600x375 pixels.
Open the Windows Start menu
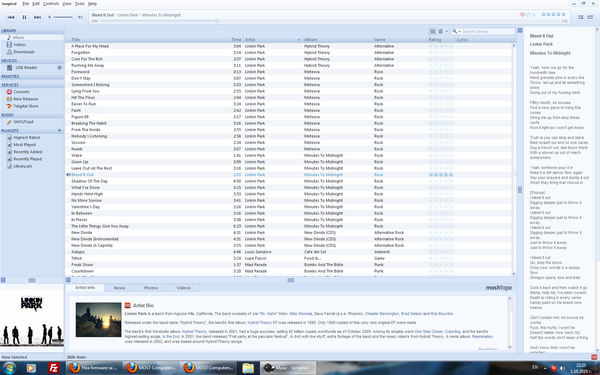coord(9,368)
